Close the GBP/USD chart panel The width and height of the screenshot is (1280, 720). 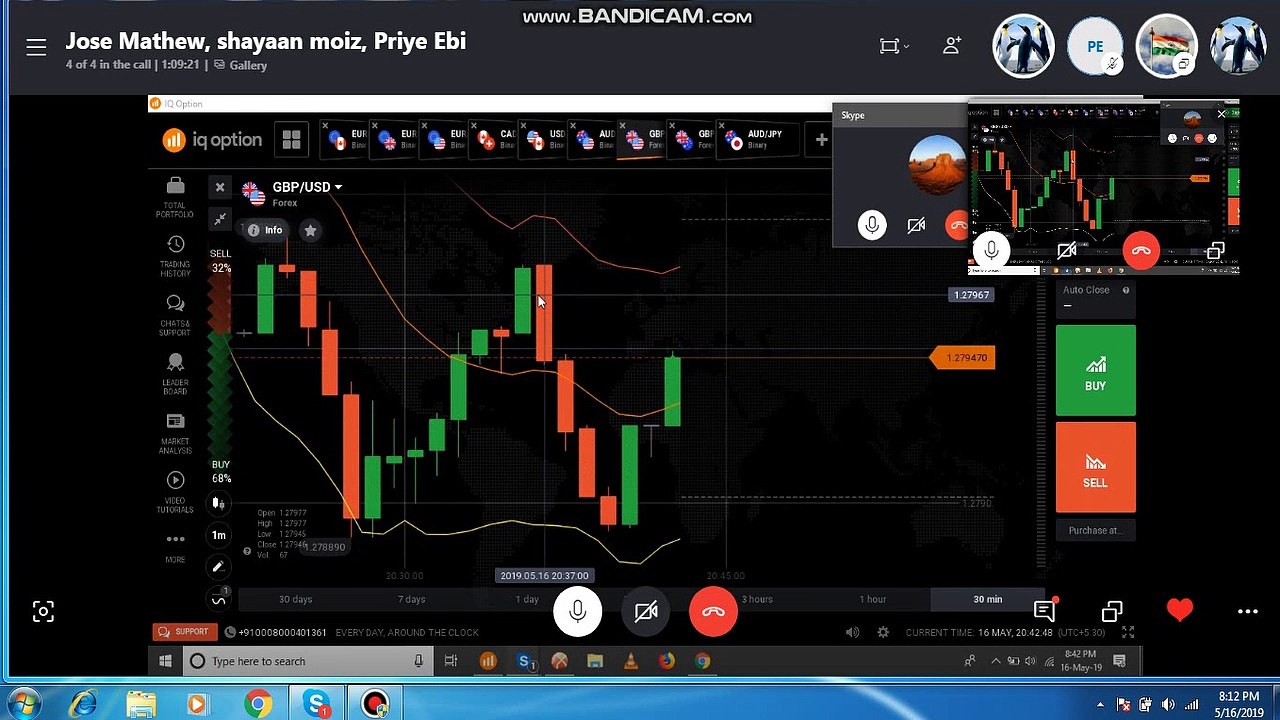(x=220, y=187)
